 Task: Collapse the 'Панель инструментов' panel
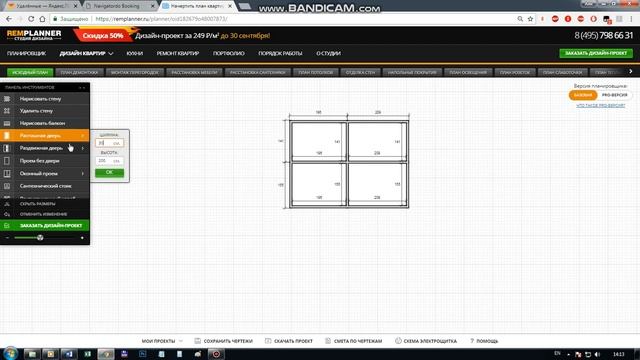(x=82, y=87)
